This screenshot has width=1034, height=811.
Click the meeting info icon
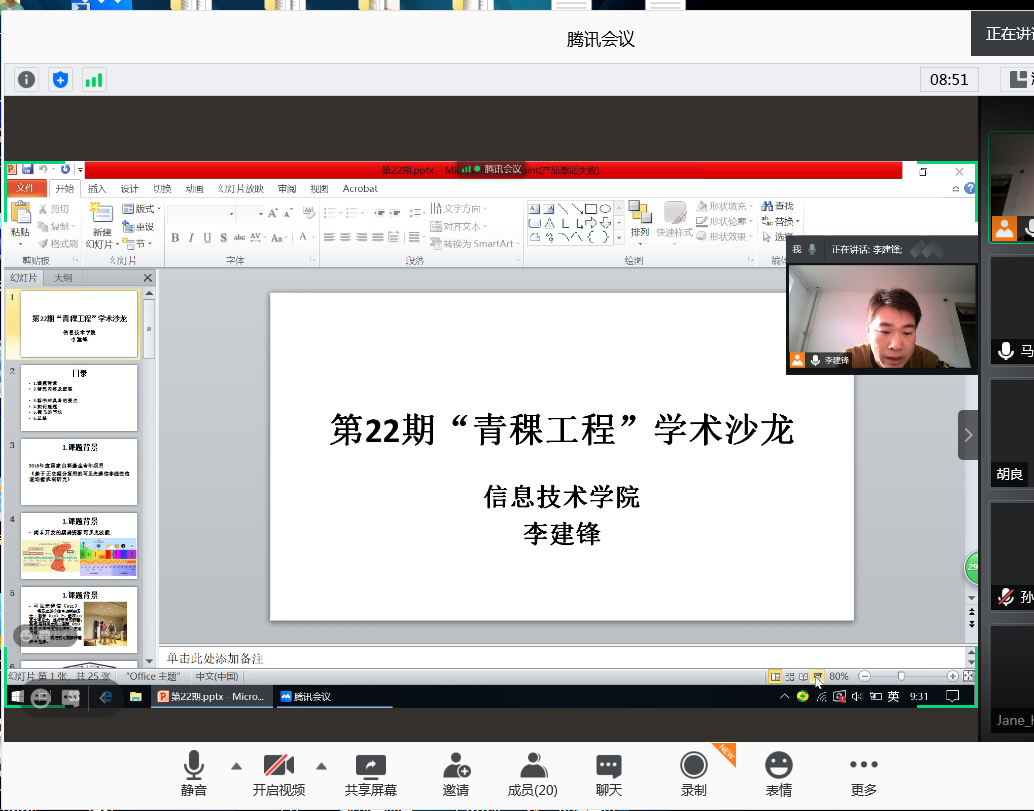pos(27,80)
